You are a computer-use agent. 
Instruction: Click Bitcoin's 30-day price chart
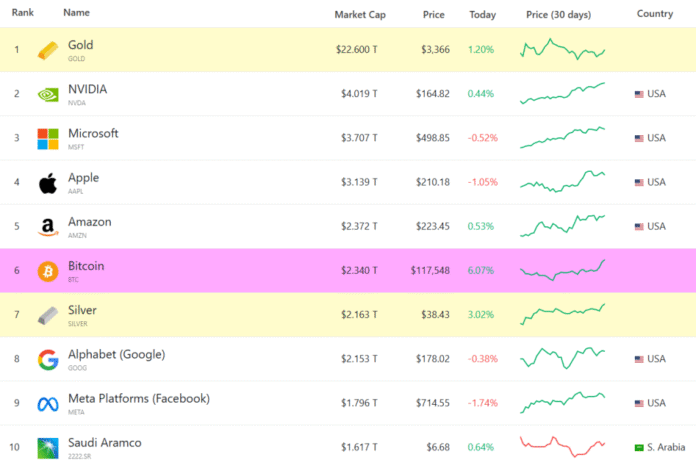tap(562, 270)
